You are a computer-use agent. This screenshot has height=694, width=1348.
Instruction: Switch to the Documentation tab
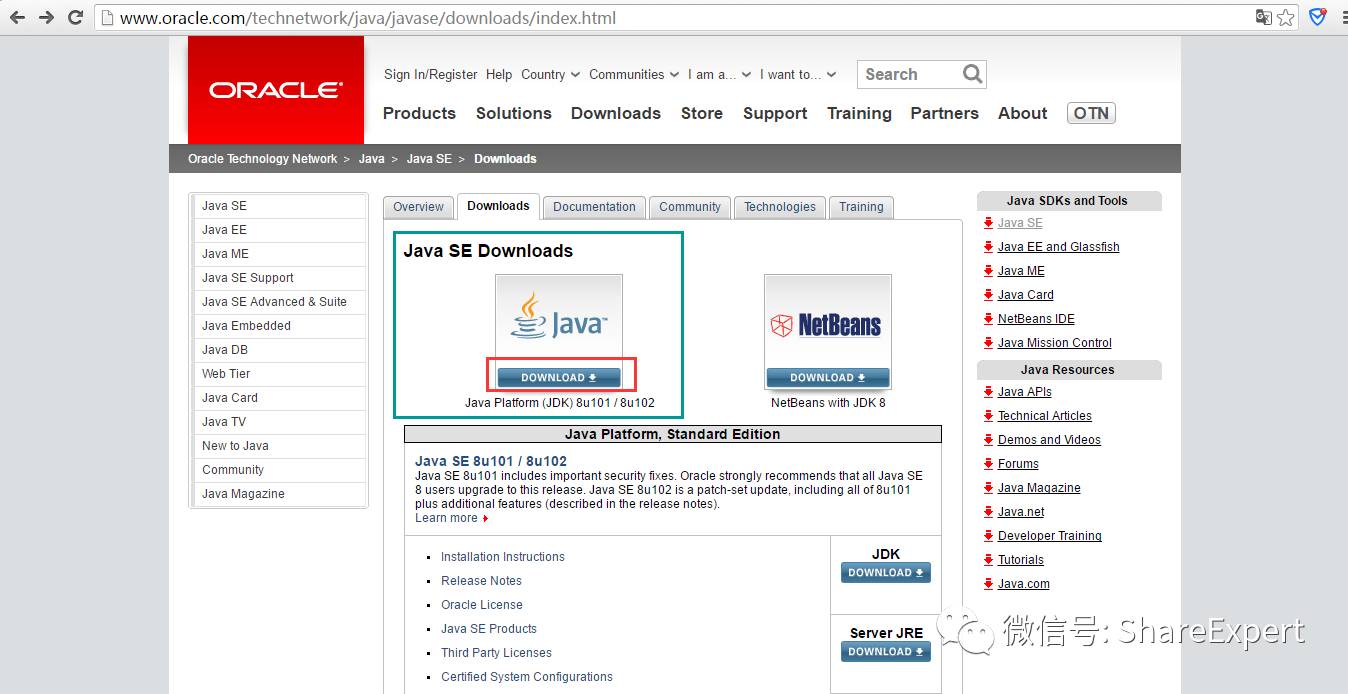click(594, 207)
